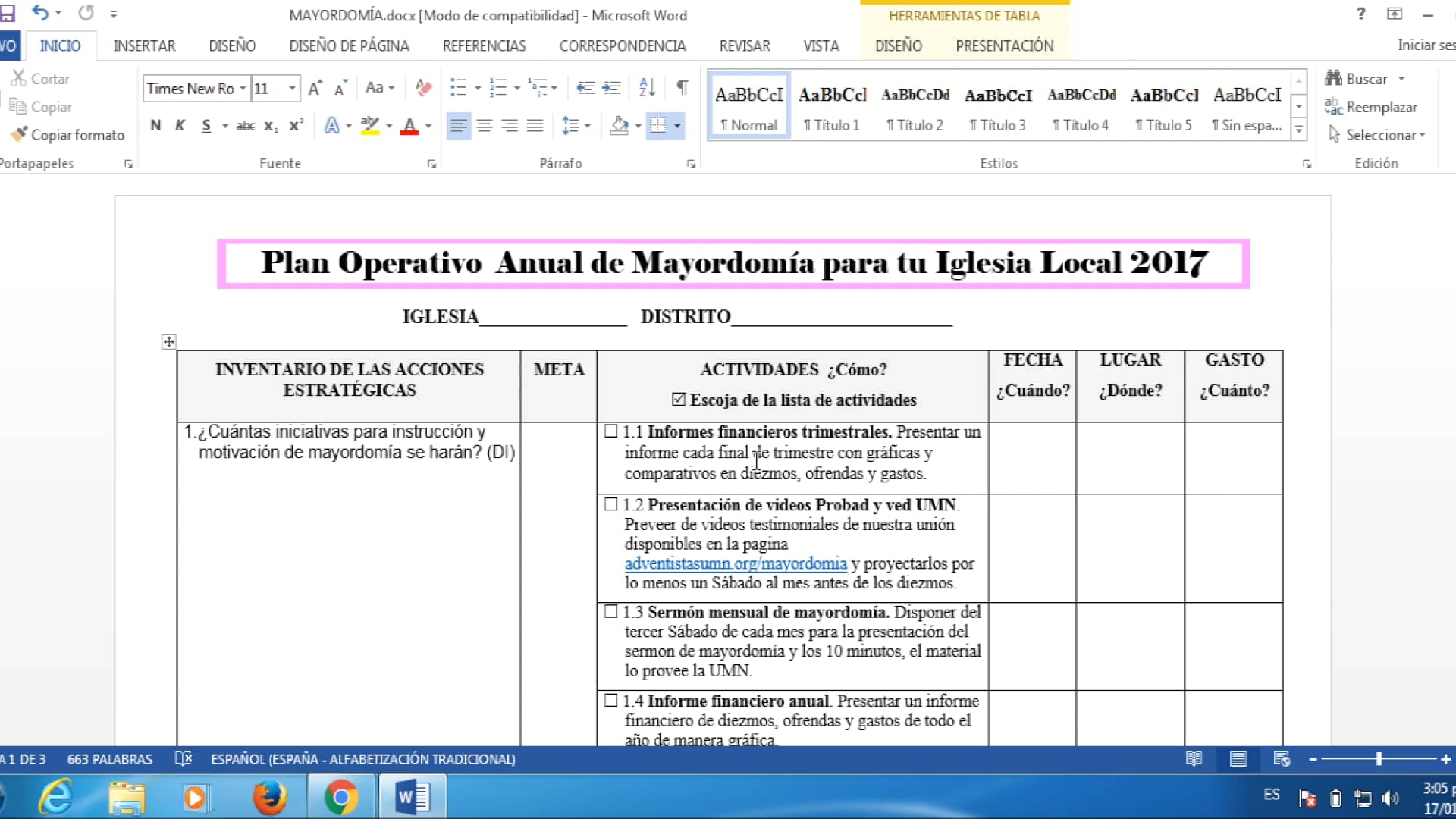Image resolution: width=1456 pixels, height=819 pixels.
Task: Click table move handle cross icon
Action: coord(168,342)
